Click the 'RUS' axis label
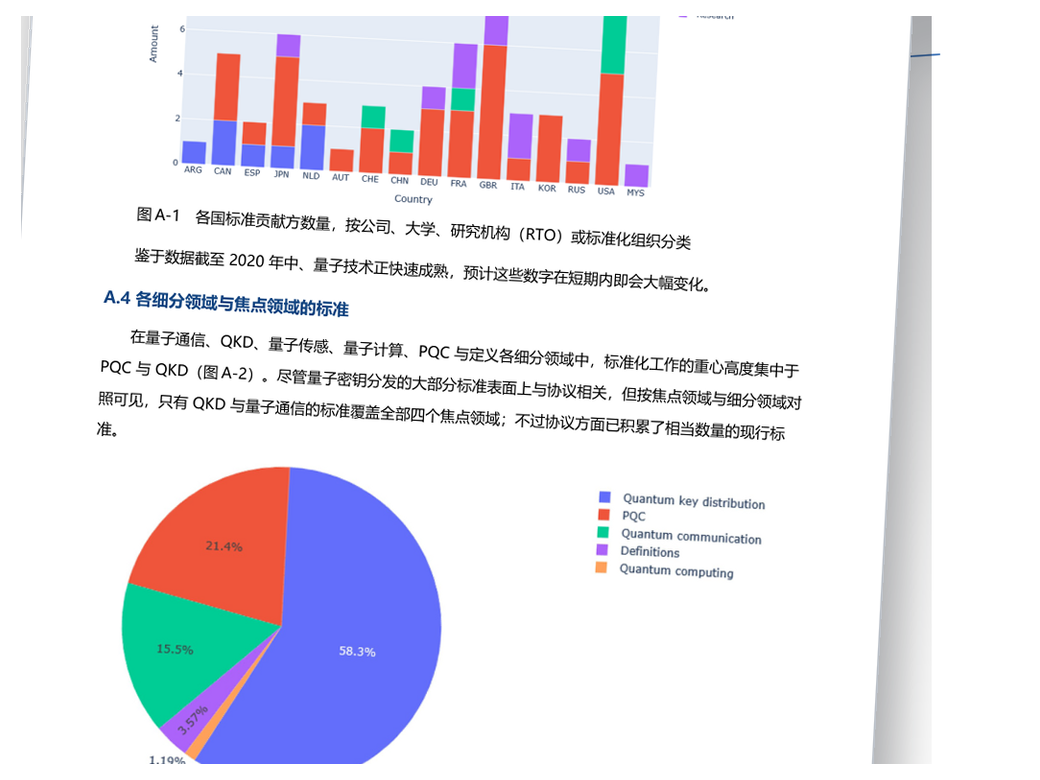The image size is (1040, 780). pyautogui.click(x=576, y=190)
